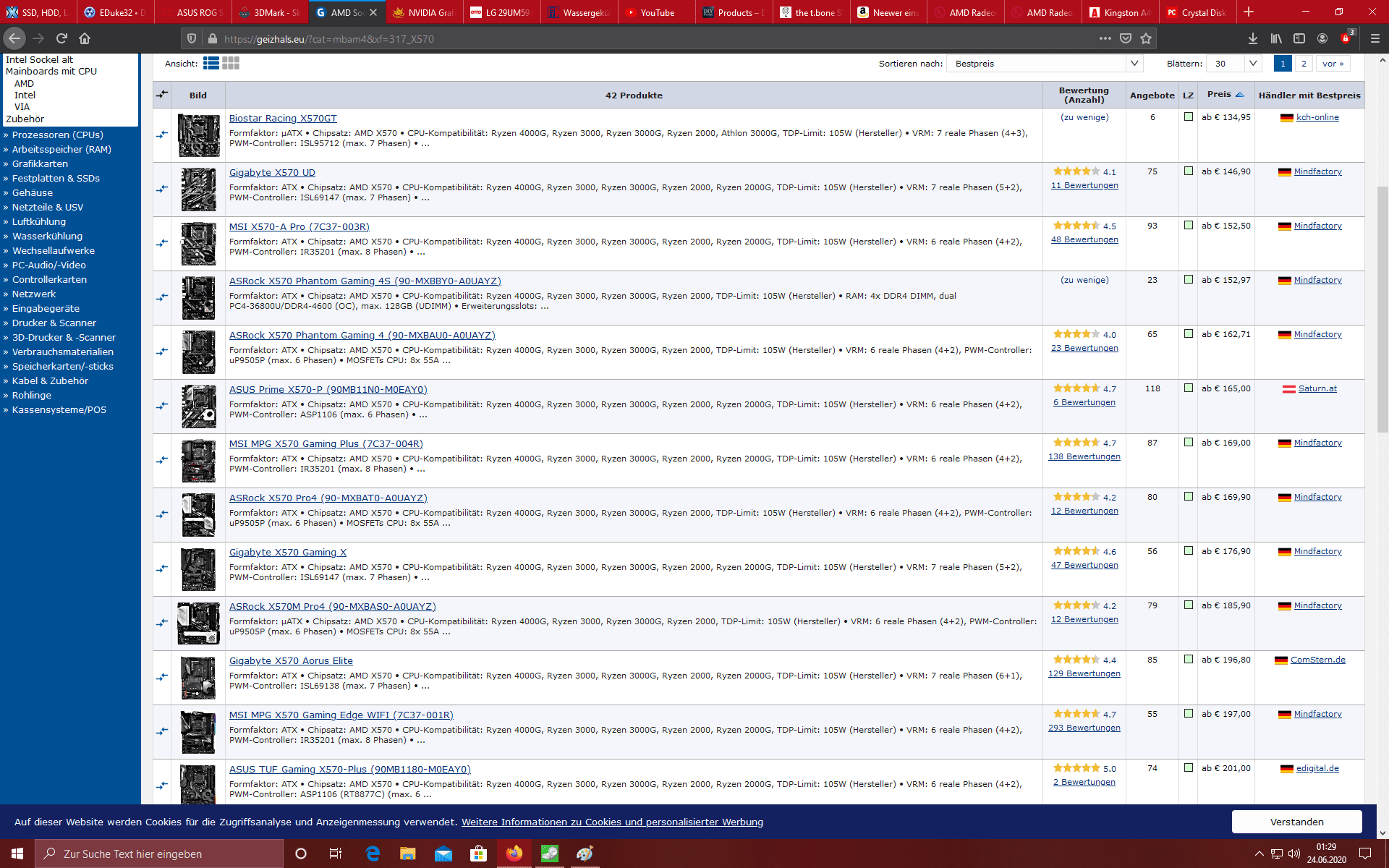Go to results page 2
Screen dimensions: 1389x868
click(x=1304, y=64)
